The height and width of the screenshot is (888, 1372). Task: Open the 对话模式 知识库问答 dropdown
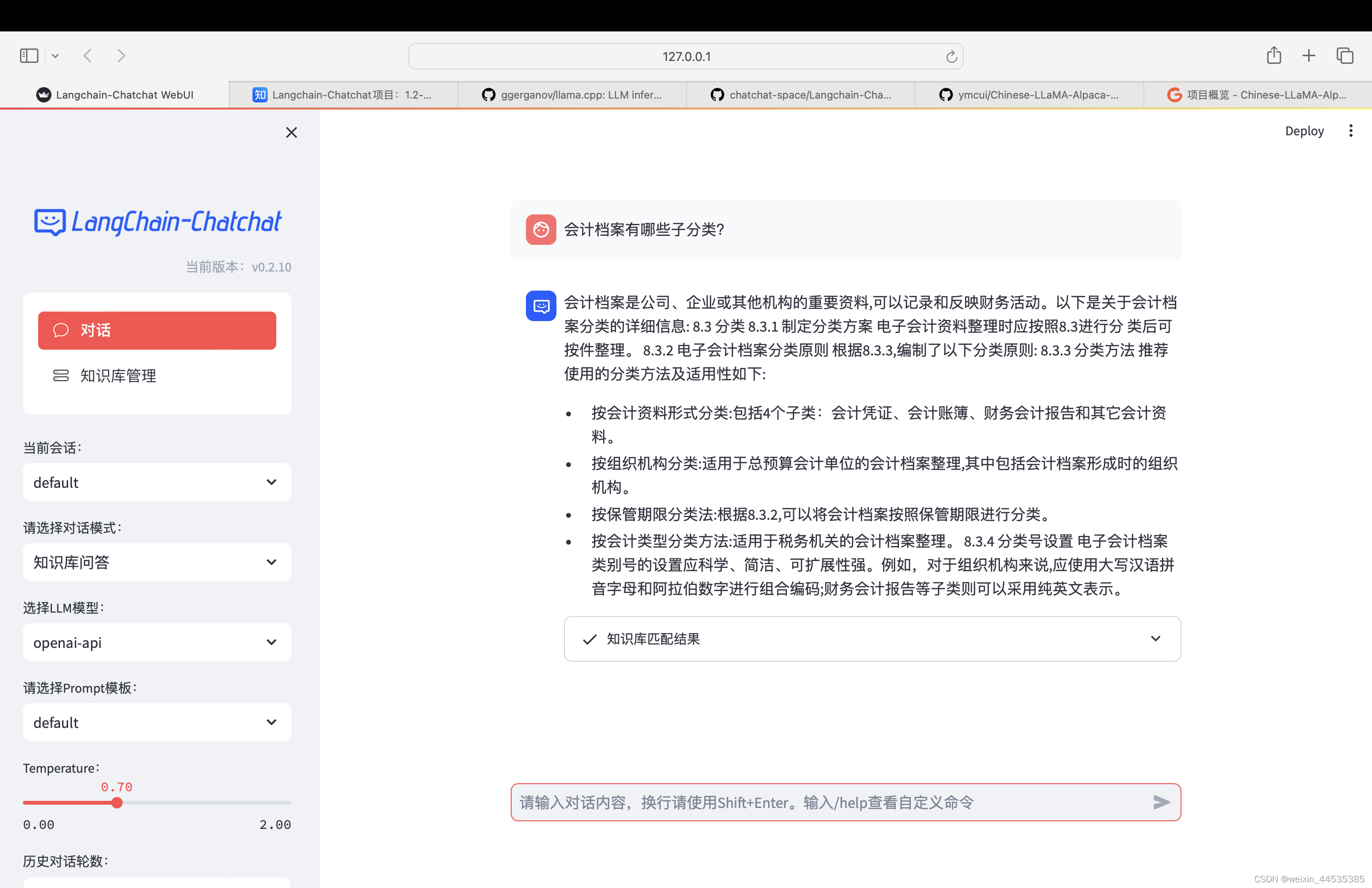click(x=157, y=562)
